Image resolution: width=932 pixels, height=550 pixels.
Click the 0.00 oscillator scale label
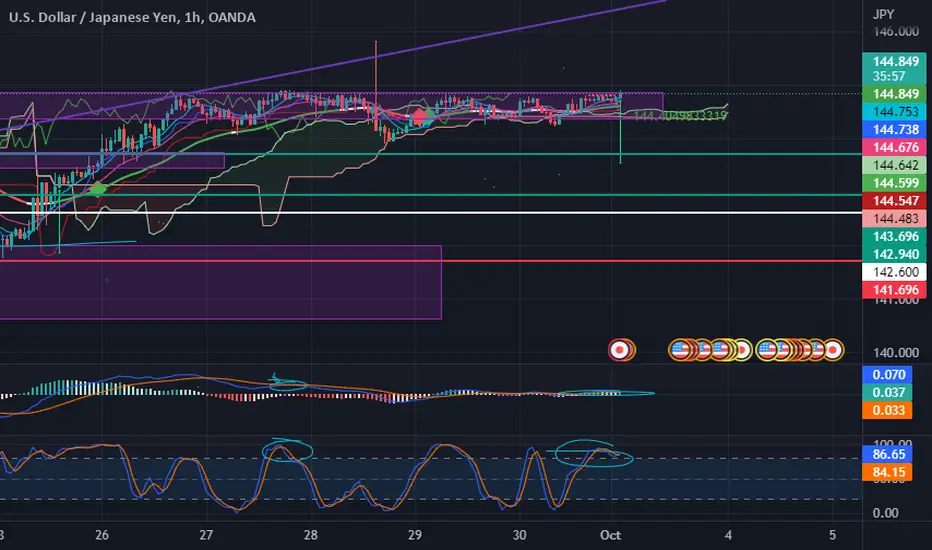(885, 513)
